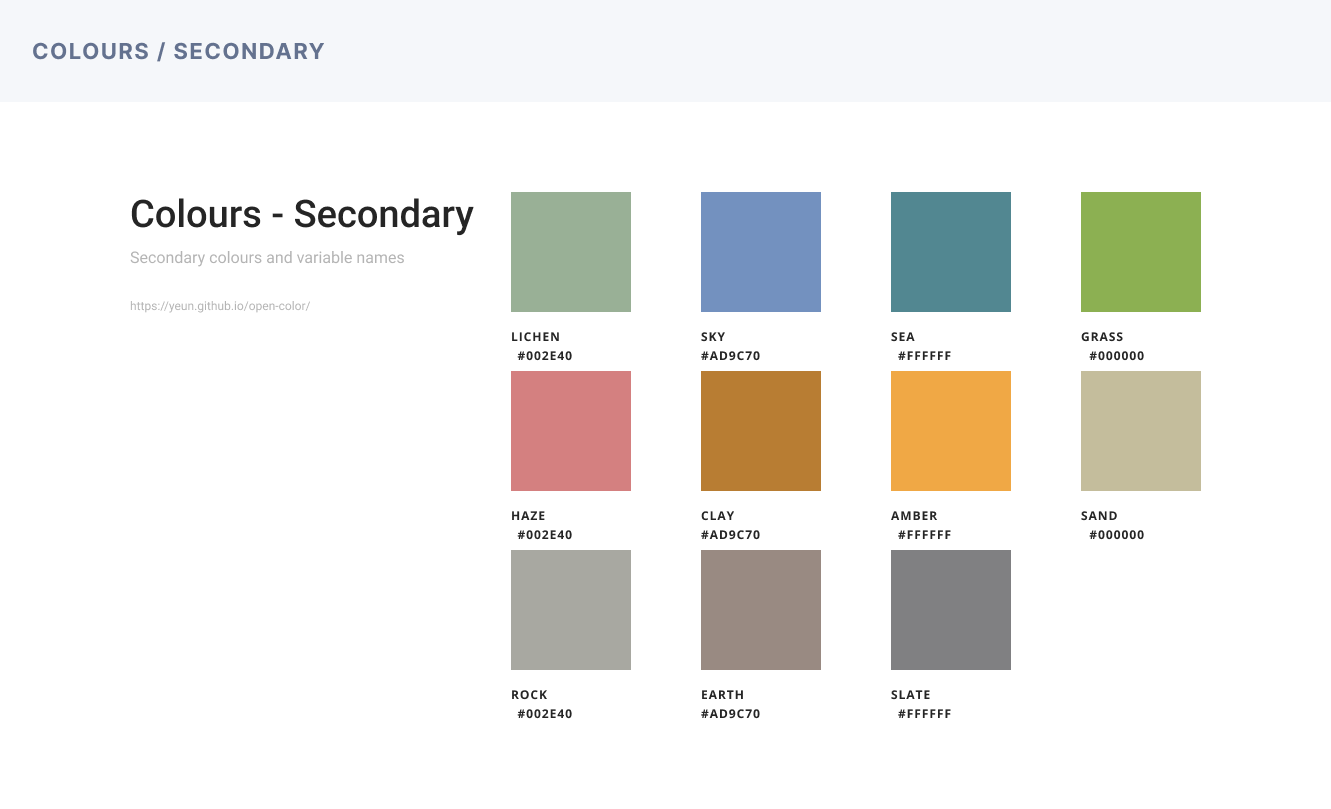The height and width of the screenshot is (809, 1331).
Task: Select the Haze pink colour swatch
Action: point(571,431)
